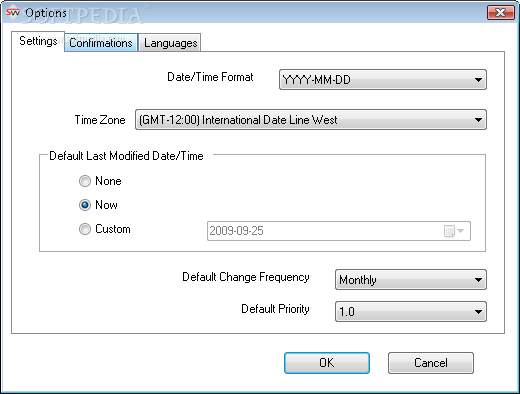This screenshot has height=394, width=520.
Task: Click the Default Change Frequency label
Action: pyautogui.click(x=246, y=277)
